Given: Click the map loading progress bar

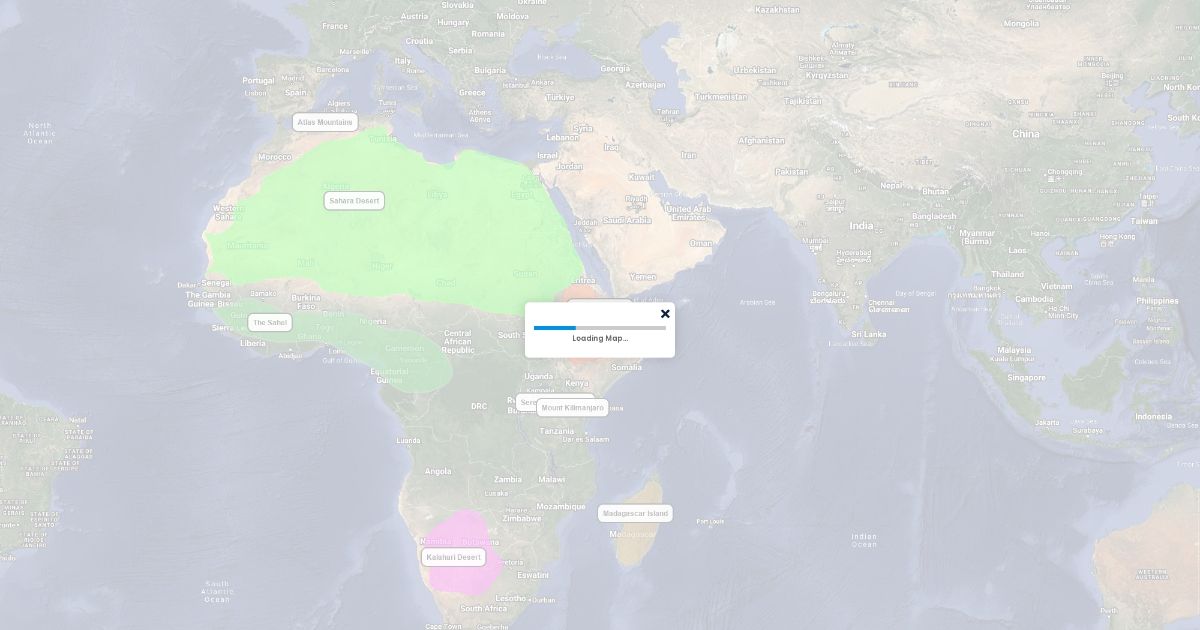Looking at the screenshot, I should (600, 327).
